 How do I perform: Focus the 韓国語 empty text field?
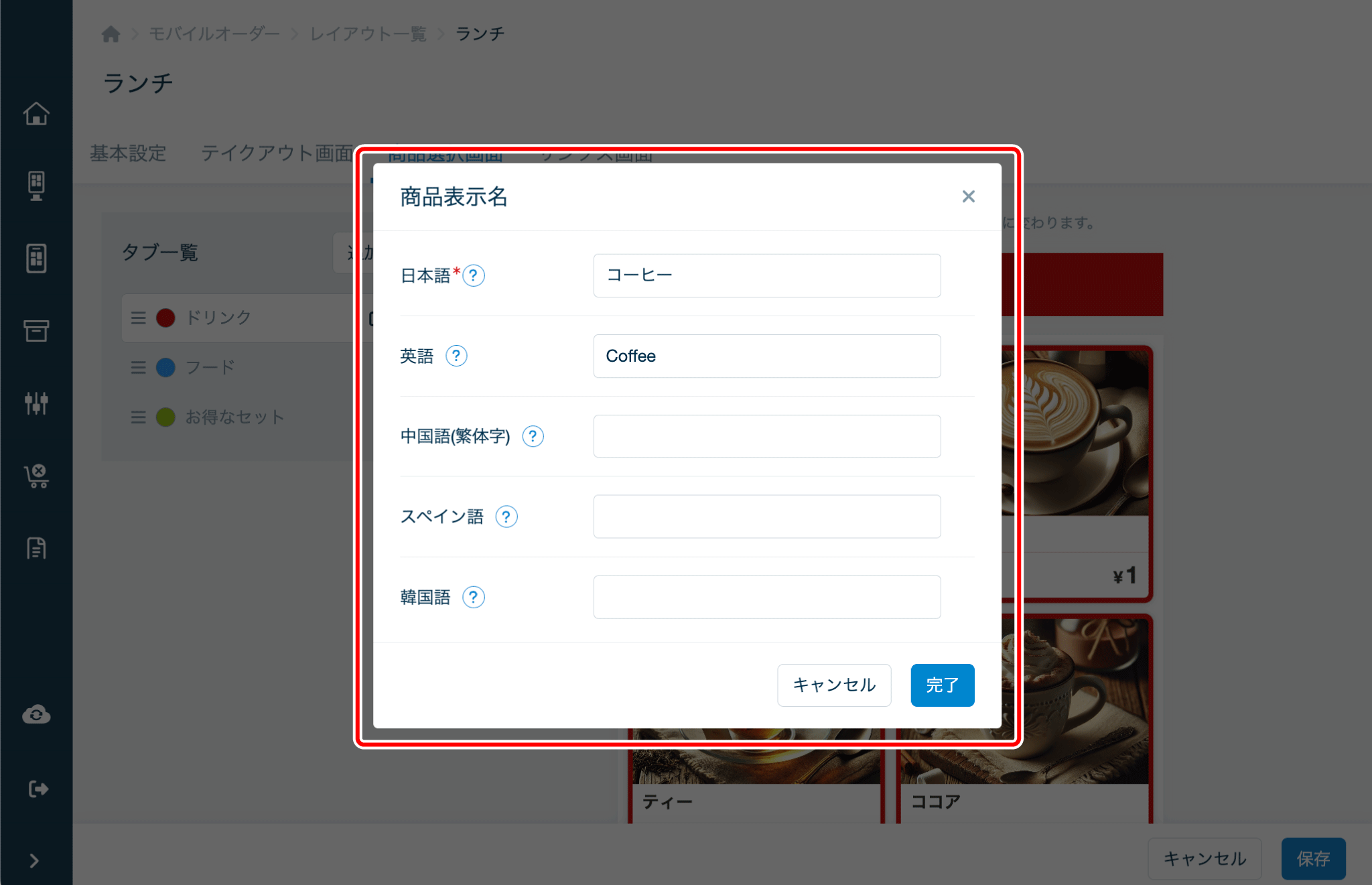click(766, 597)
